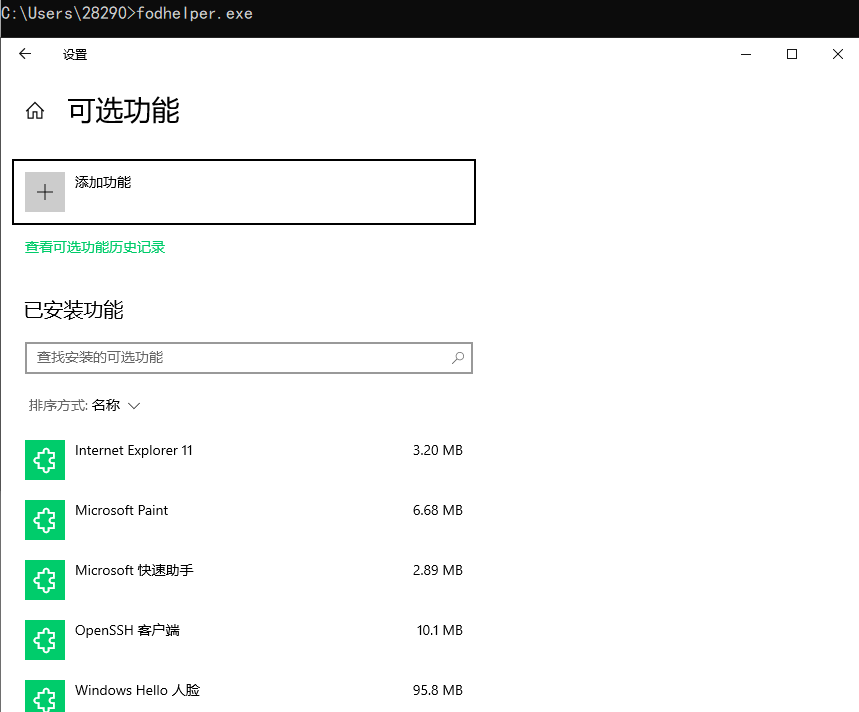Click the plus icon to add a feature
The image size is (859, 712).
[x=45, y=192]
